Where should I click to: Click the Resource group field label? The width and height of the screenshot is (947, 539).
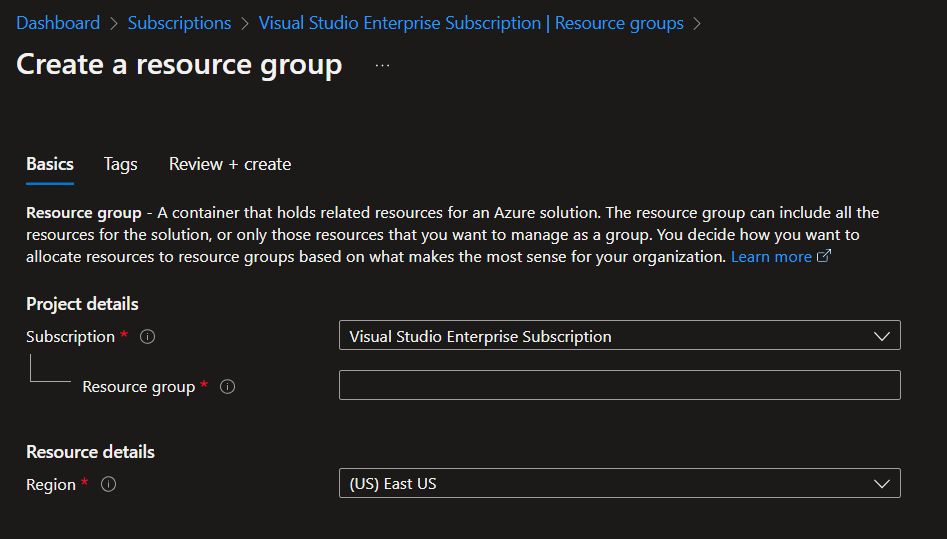pyautogui.click(x=138, y=387)
